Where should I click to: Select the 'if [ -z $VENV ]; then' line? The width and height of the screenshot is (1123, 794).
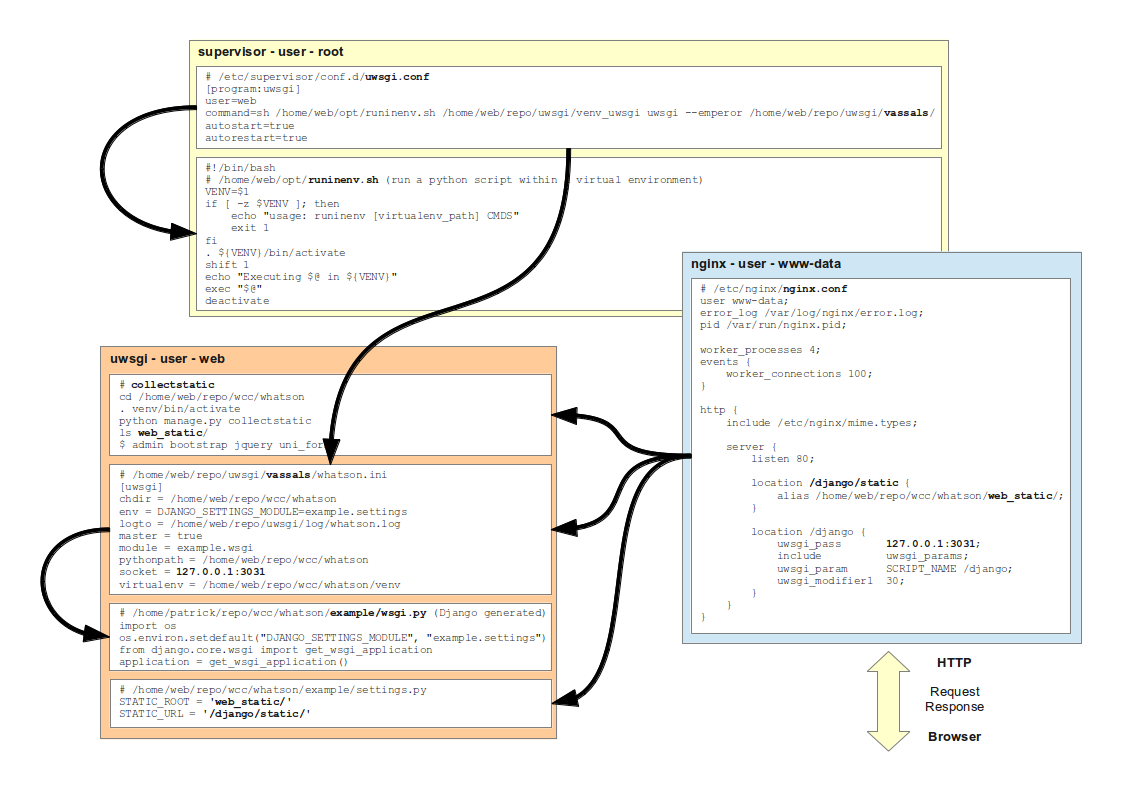pyautogui.click(x=272, y=204)
